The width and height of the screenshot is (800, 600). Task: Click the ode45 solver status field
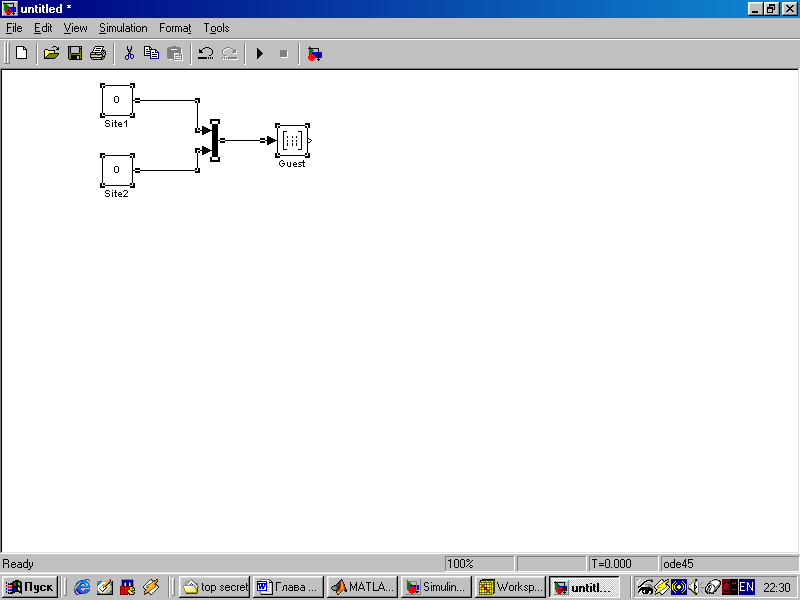click(x=729, y=564)
